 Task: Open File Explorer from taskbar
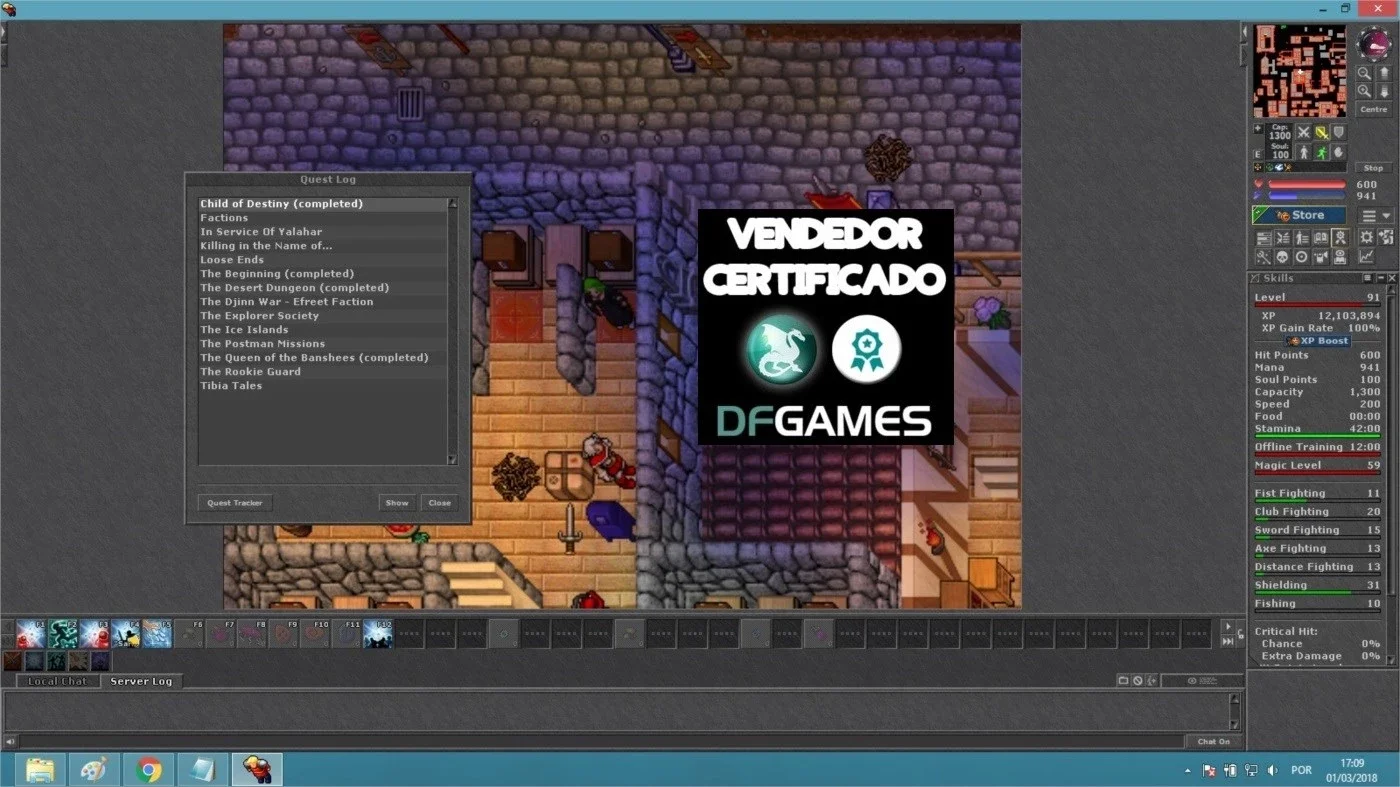(40, 769)
